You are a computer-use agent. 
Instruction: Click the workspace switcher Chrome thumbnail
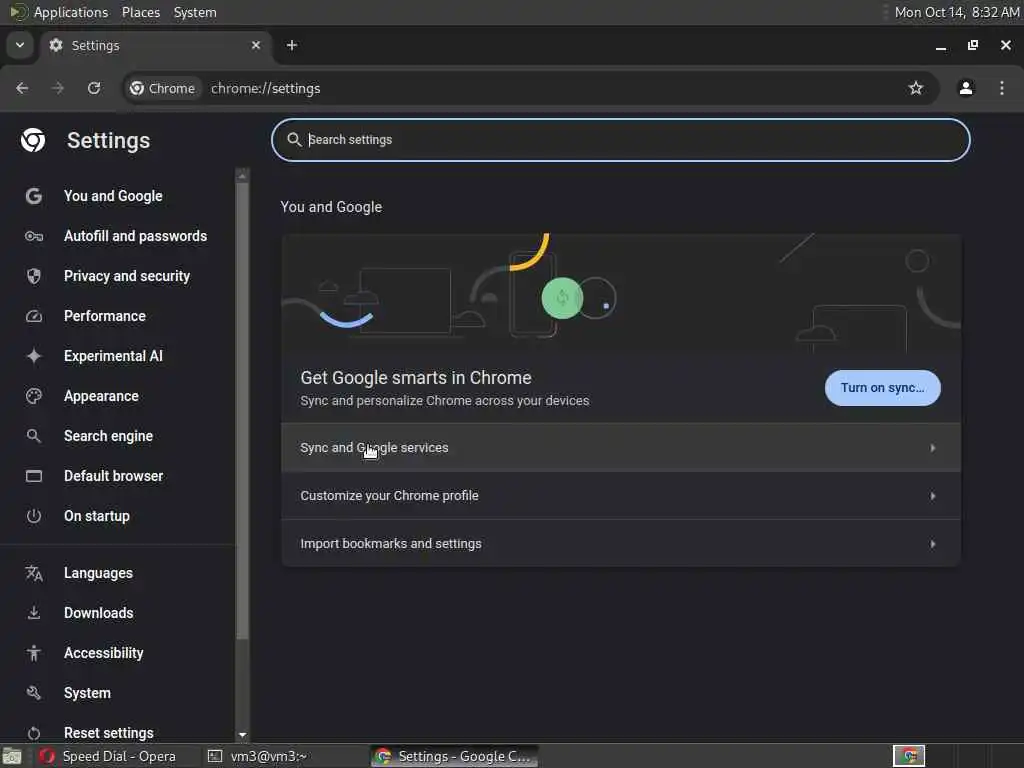[x=909, y=756]
